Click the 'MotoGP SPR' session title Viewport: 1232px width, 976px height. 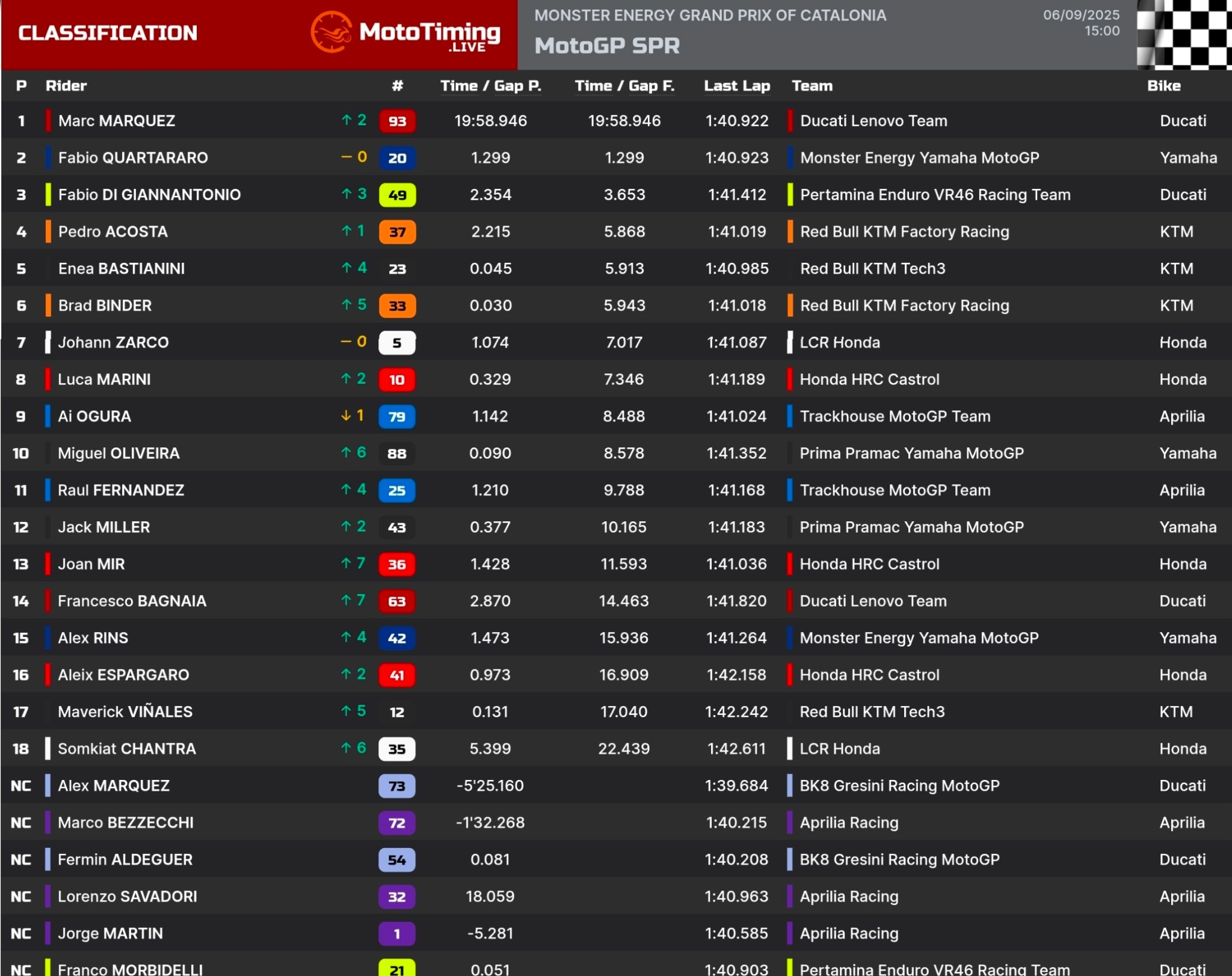(x=607, y=46)
